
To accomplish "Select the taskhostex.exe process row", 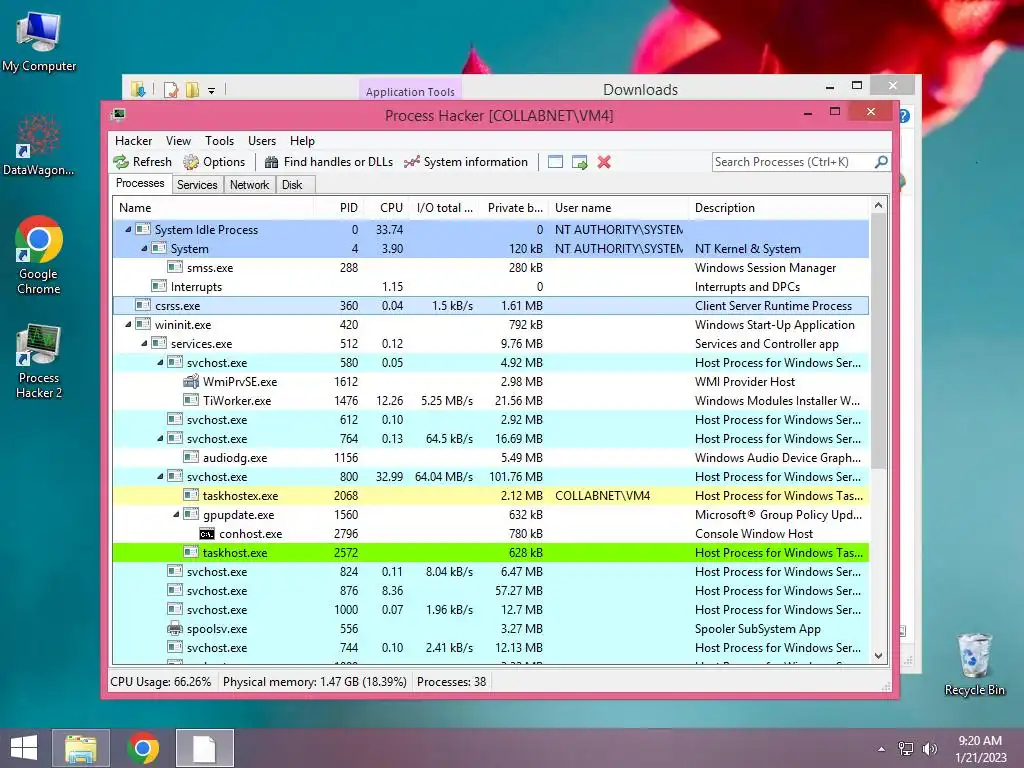I will click(491, 496).
